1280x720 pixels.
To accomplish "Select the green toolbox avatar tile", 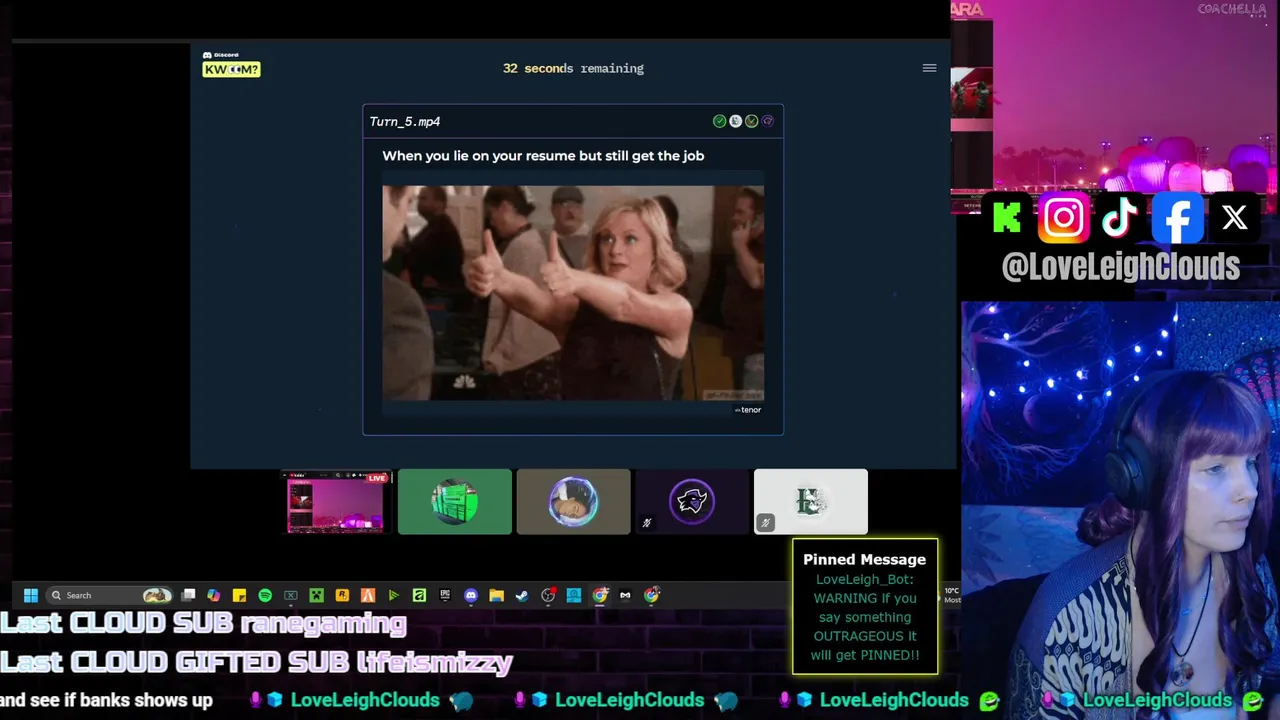I will coord(454,502).
